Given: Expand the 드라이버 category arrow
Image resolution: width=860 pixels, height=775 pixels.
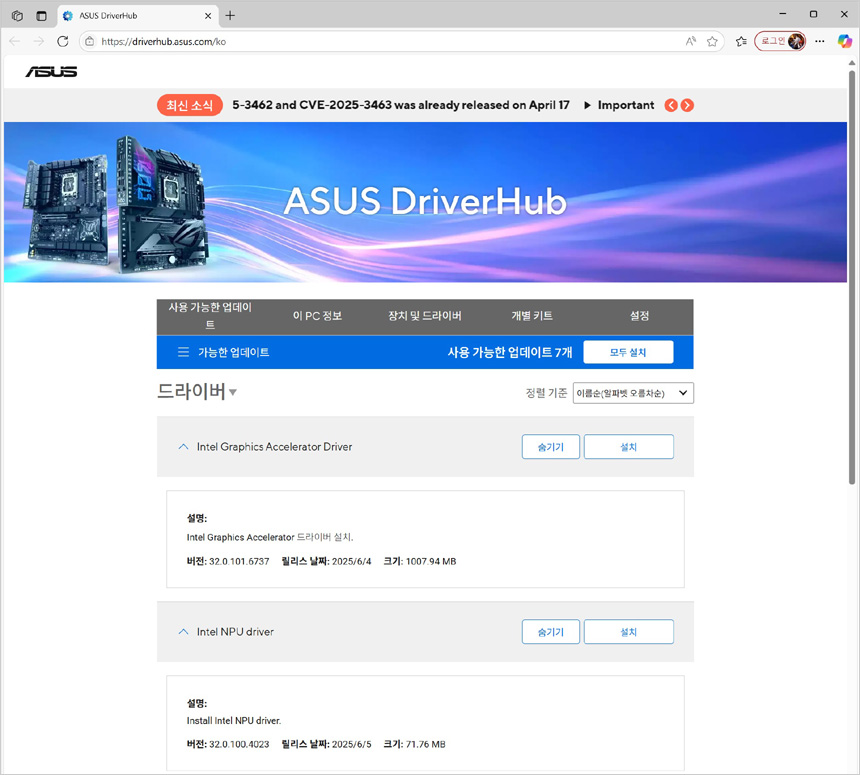Looking at the screenshot, I should click(x=233, y=393).
